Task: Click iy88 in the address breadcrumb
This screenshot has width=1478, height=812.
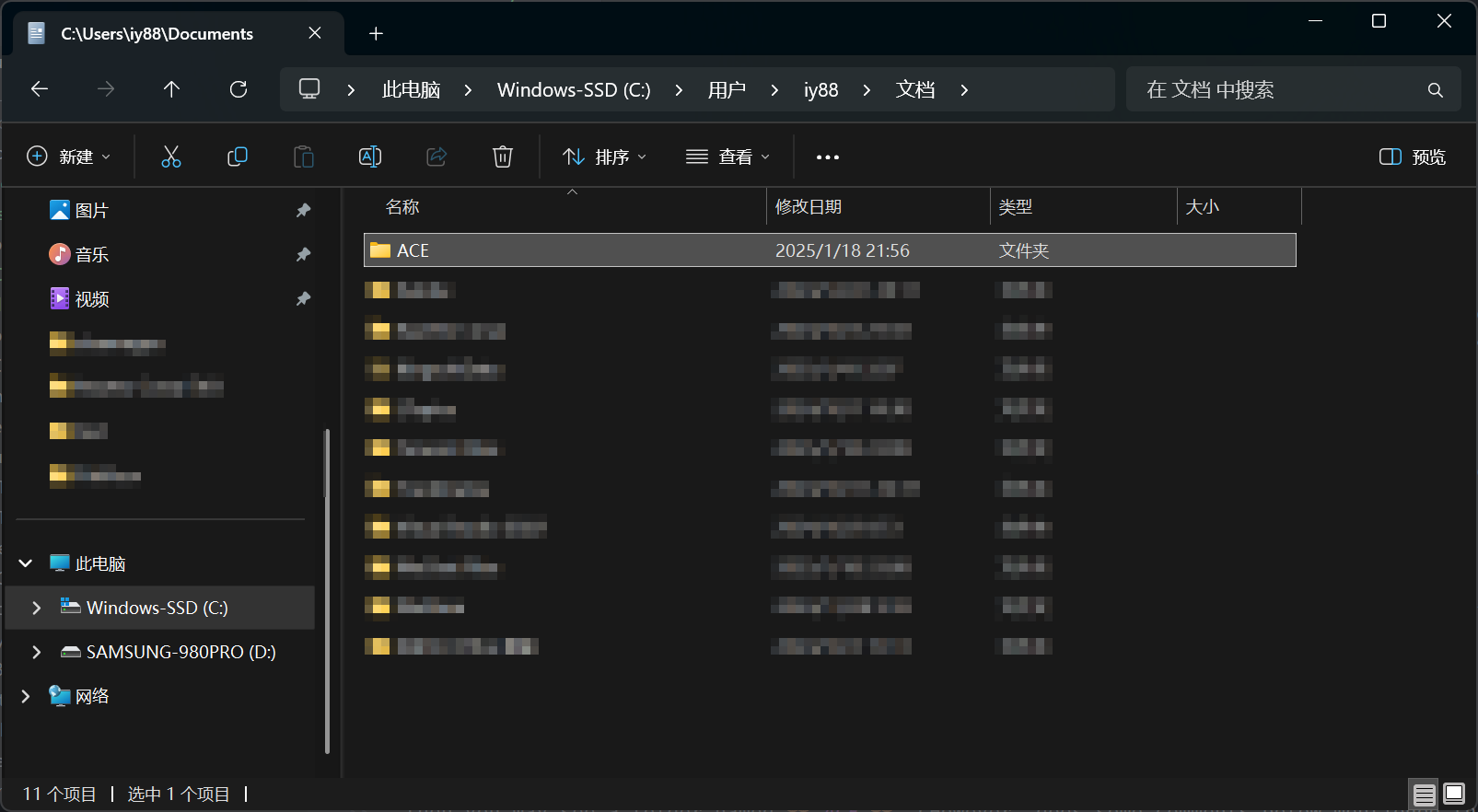Action: pos(820,90)
